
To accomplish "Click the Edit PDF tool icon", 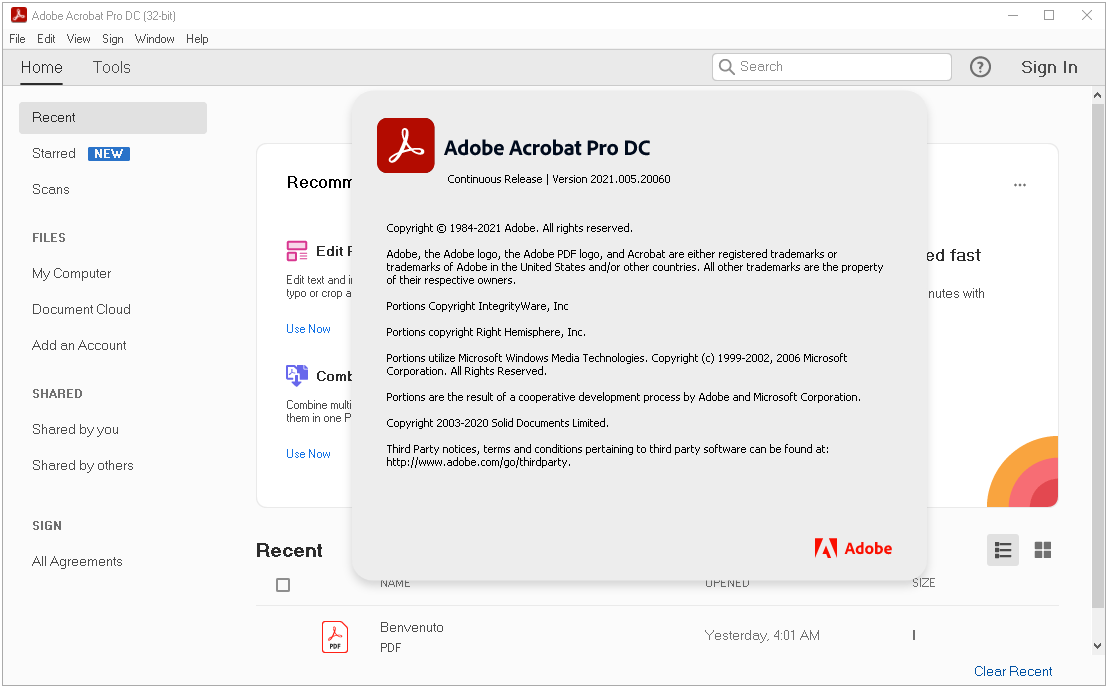I will pos(297,251).
